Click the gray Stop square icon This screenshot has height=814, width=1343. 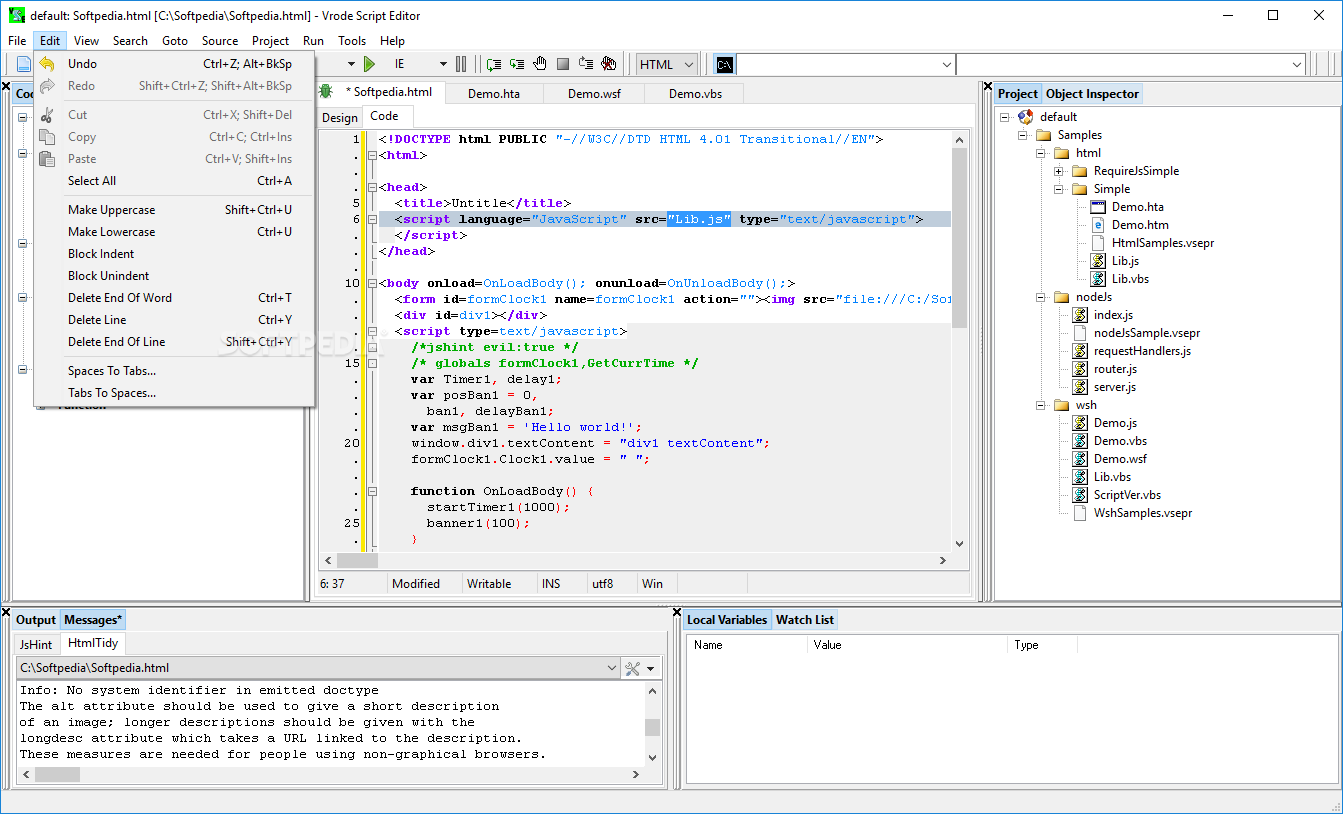(x=563, y=64)
